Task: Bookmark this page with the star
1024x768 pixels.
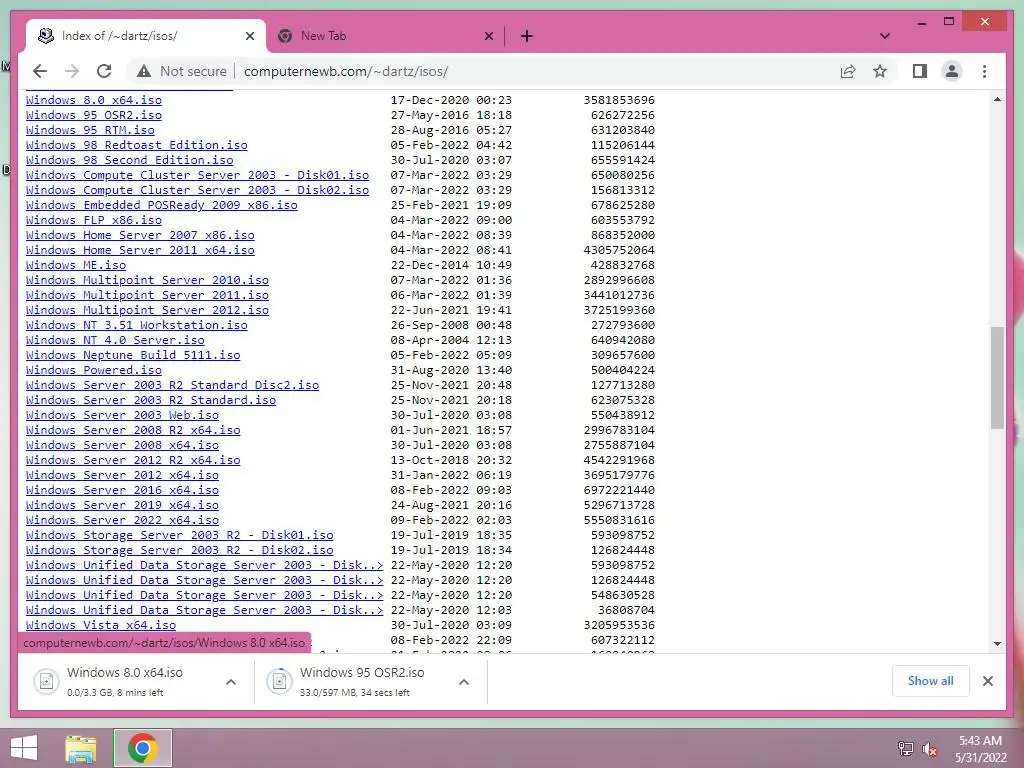Action: coord(880,71)
